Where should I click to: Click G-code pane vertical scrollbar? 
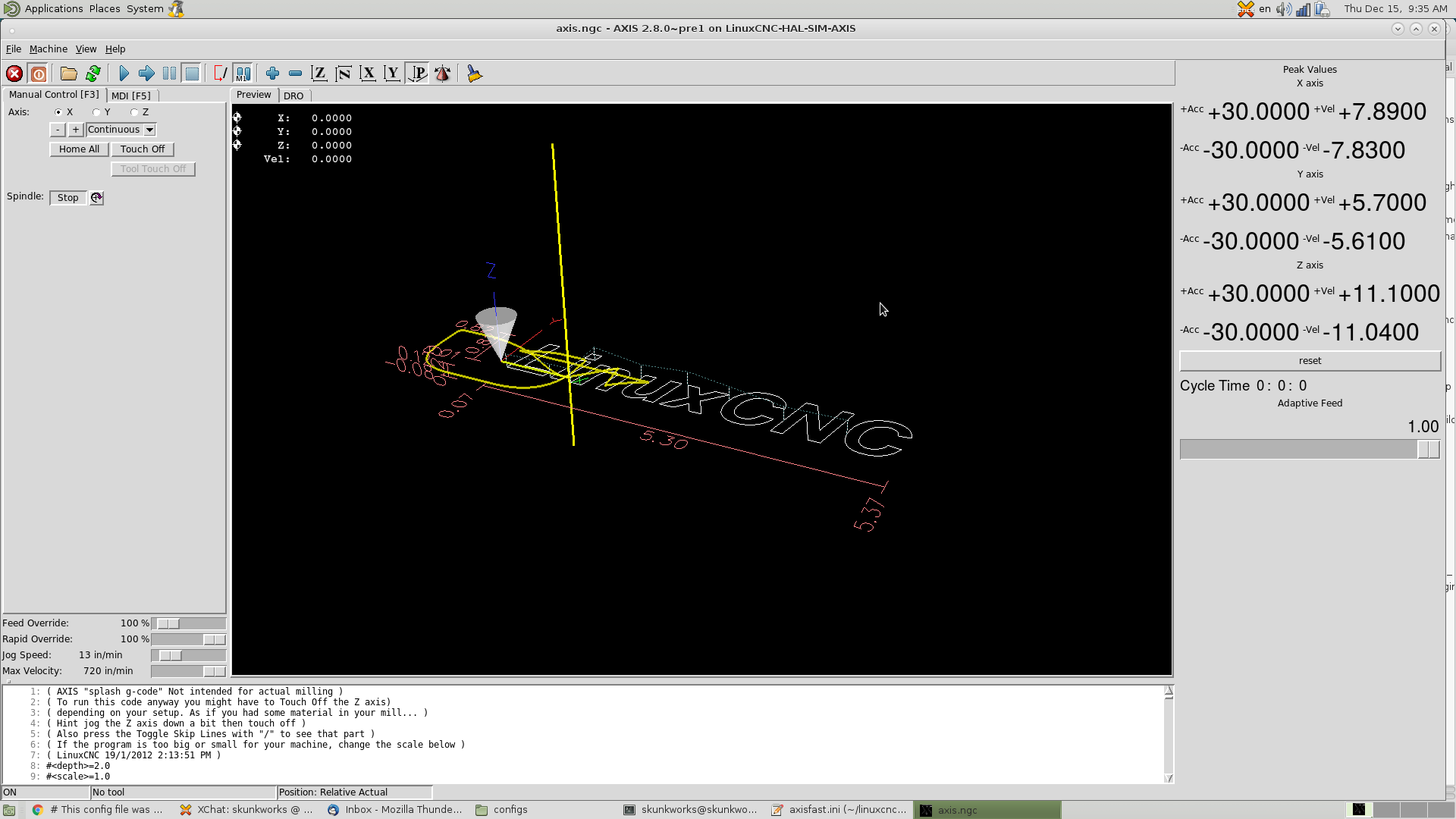(x=1169, y=734)
